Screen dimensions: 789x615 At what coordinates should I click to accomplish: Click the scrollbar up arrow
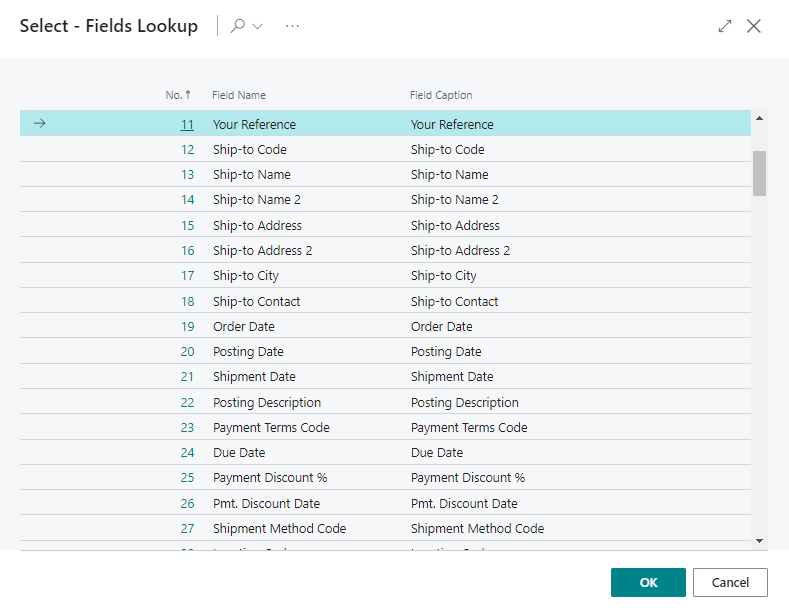(x=759, y=118)
